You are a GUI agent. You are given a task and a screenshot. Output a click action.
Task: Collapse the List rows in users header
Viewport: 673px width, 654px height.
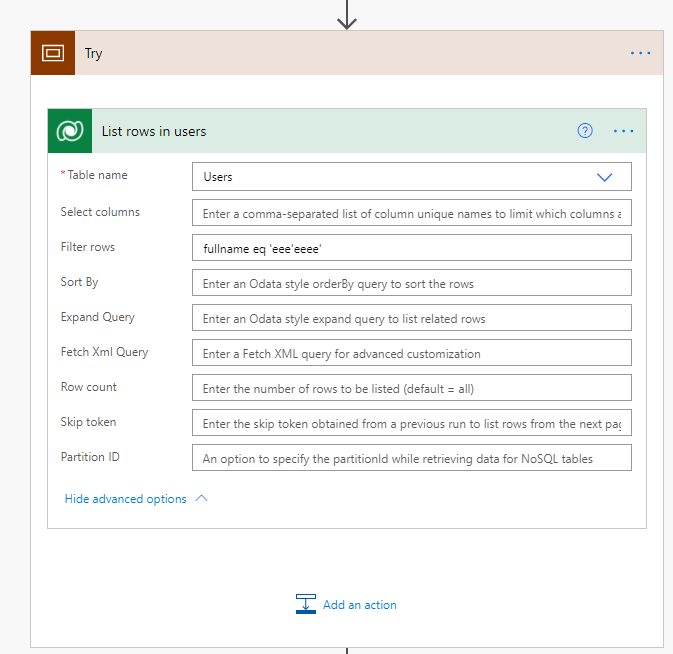coord(300,131)
